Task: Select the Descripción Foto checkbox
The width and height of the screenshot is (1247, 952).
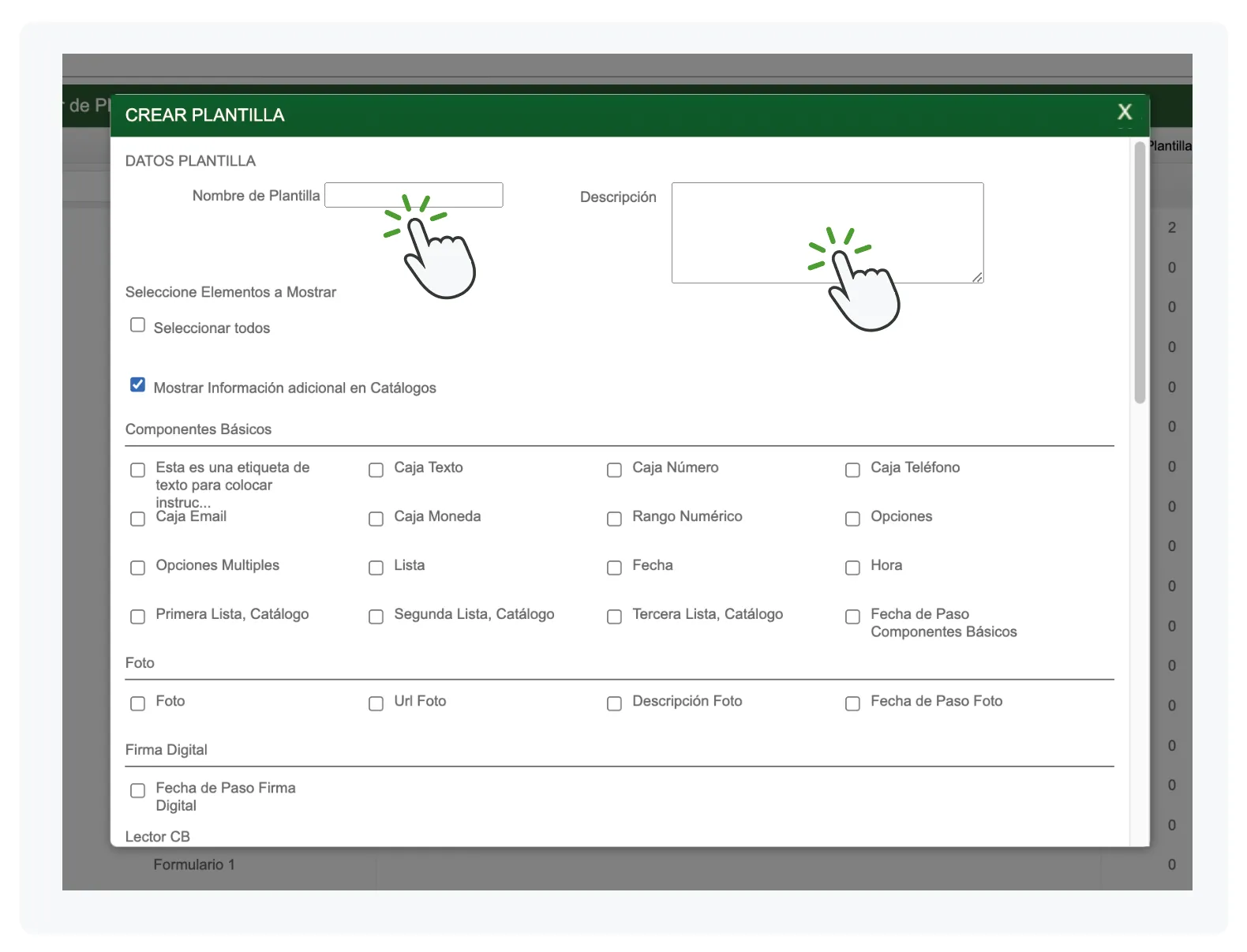Action: pyautogui.click(x=614, y=703)
